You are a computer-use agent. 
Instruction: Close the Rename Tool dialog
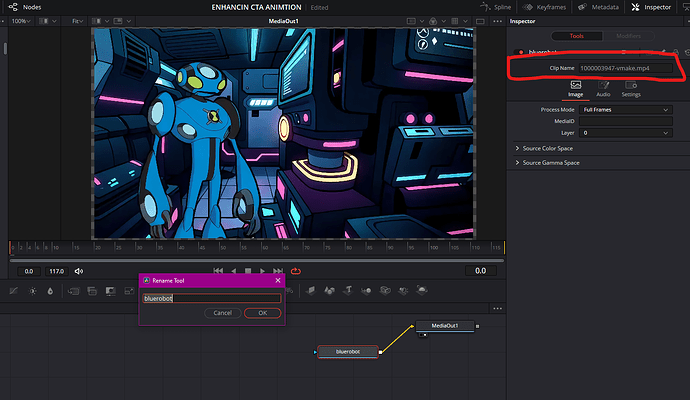tap(278, 280)
